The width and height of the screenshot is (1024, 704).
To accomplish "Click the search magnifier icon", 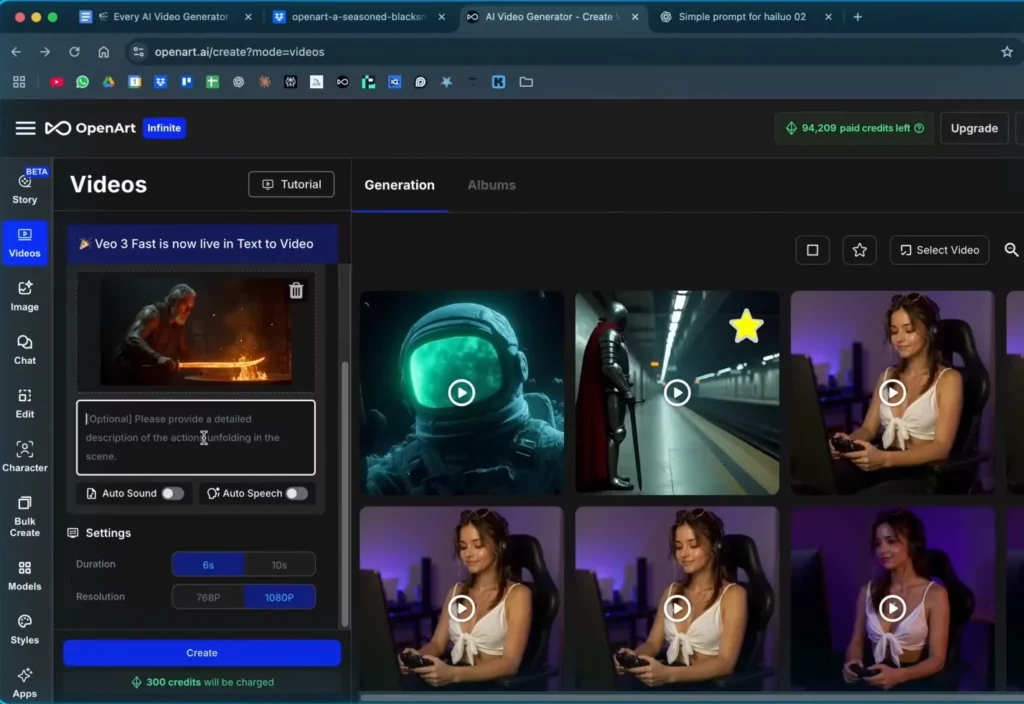I will pos(1011,250).
